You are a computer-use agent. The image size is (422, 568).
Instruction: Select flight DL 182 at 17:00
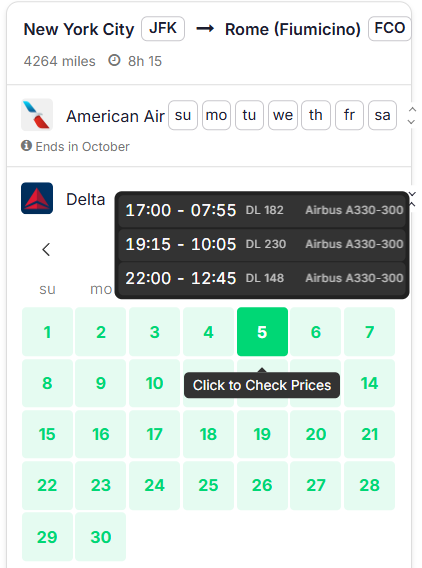[x=262, y=210]
